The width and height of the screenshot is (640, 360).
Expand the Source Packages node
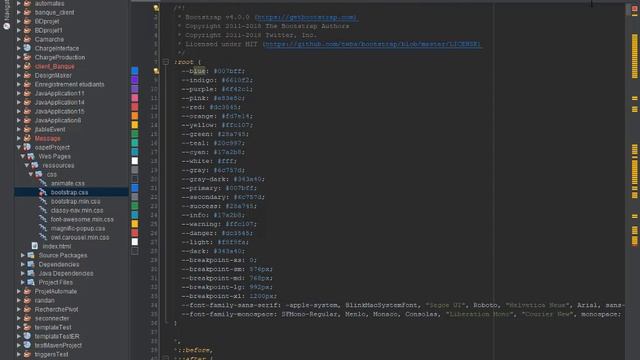coord(23,255)
